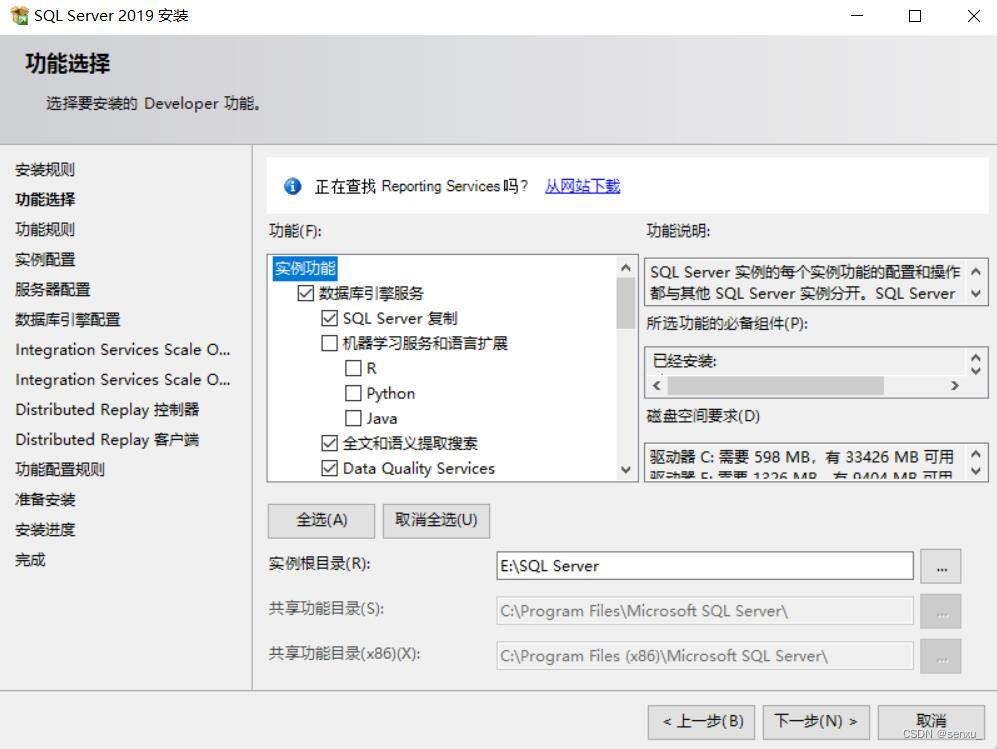Select 功能配置规则 step in sidebar

tap(60, 469)
